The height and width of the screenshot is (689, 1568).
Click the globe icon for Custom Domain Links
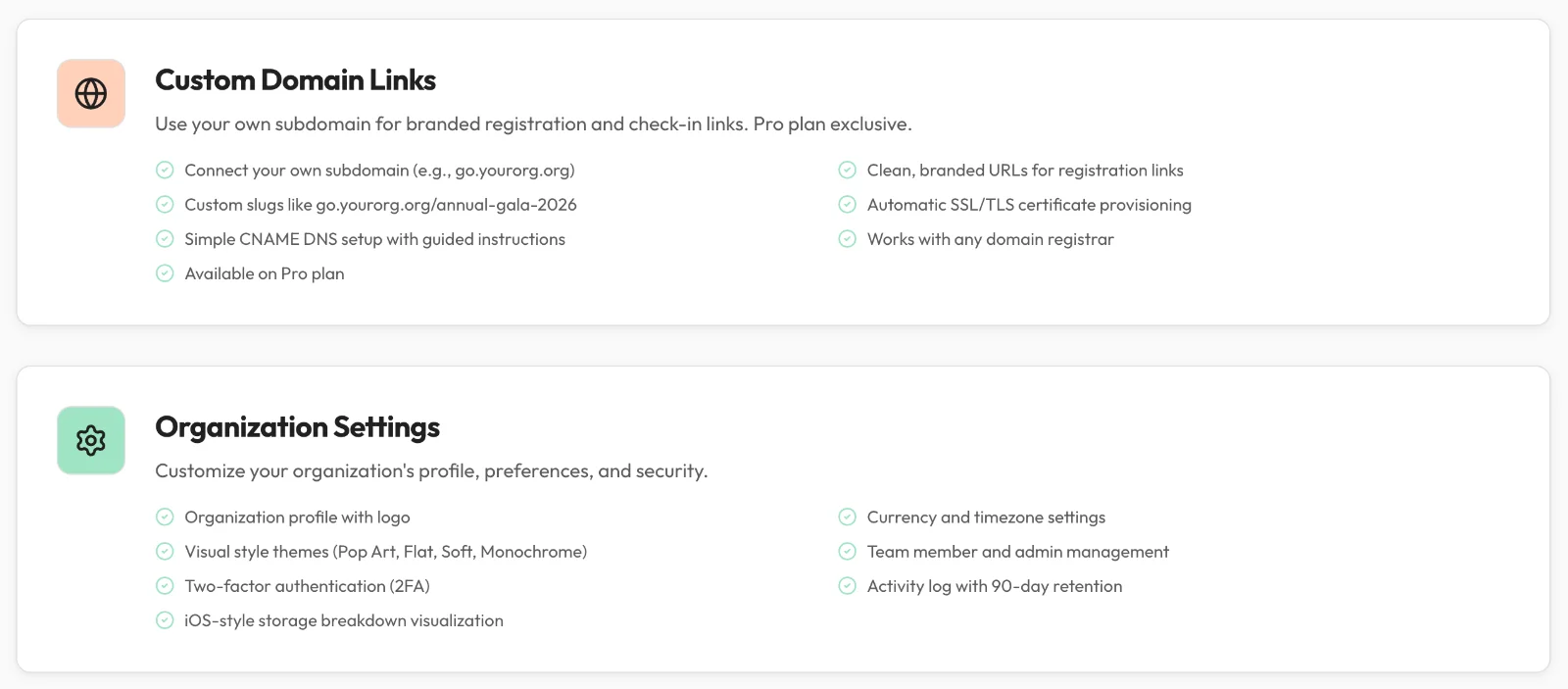point(91,94)
